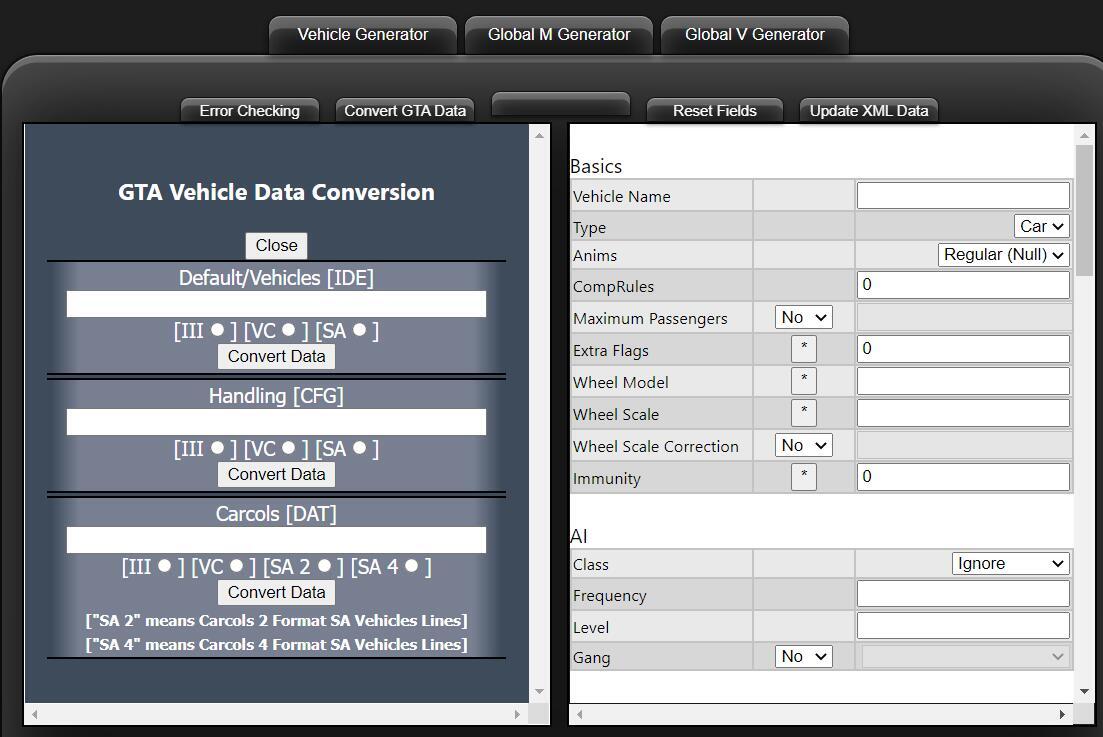Open the Gang No dropdown

[x=803, y=656]
